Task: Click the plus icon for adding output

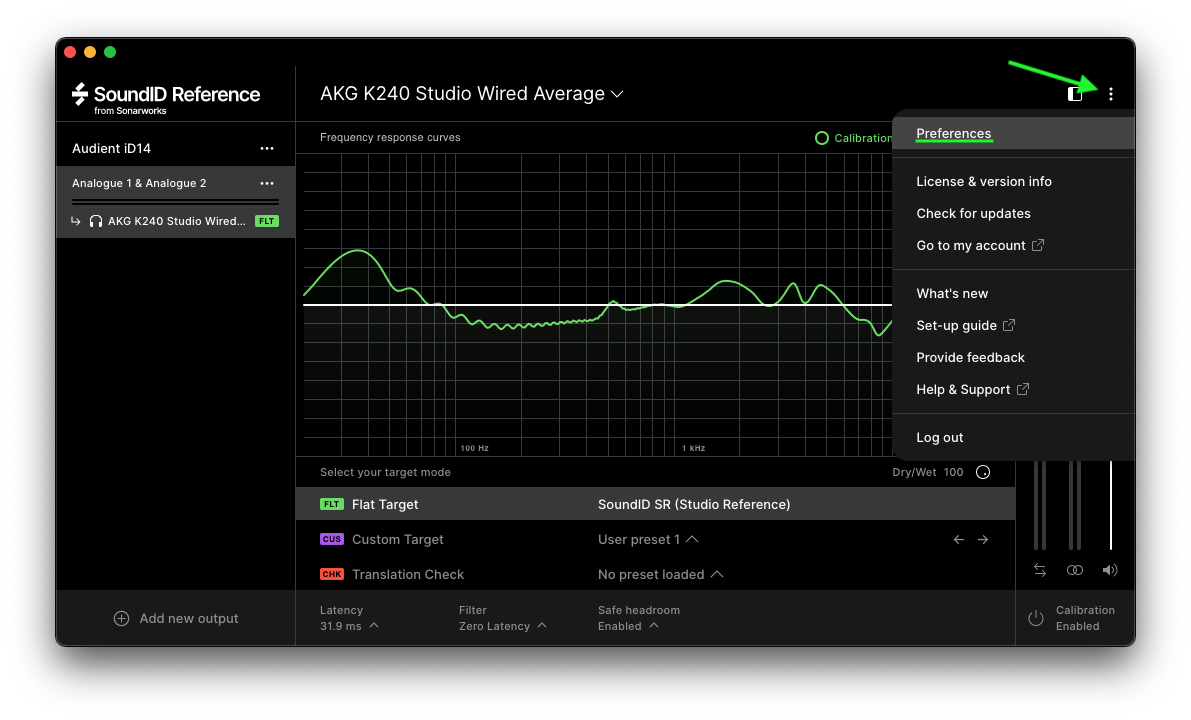Action: pyautogui.click(x=122, y=618)
